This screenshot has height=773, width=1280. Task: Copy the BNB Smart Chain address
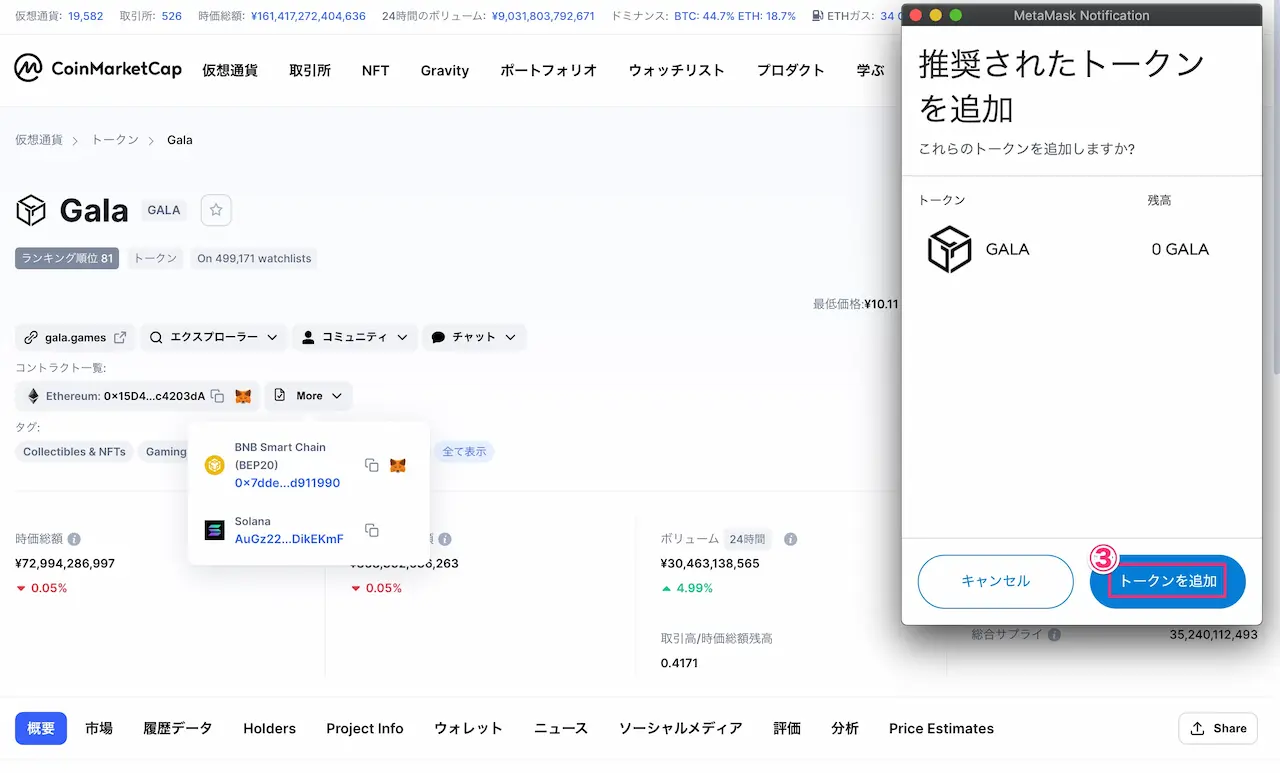click(371, 465)
